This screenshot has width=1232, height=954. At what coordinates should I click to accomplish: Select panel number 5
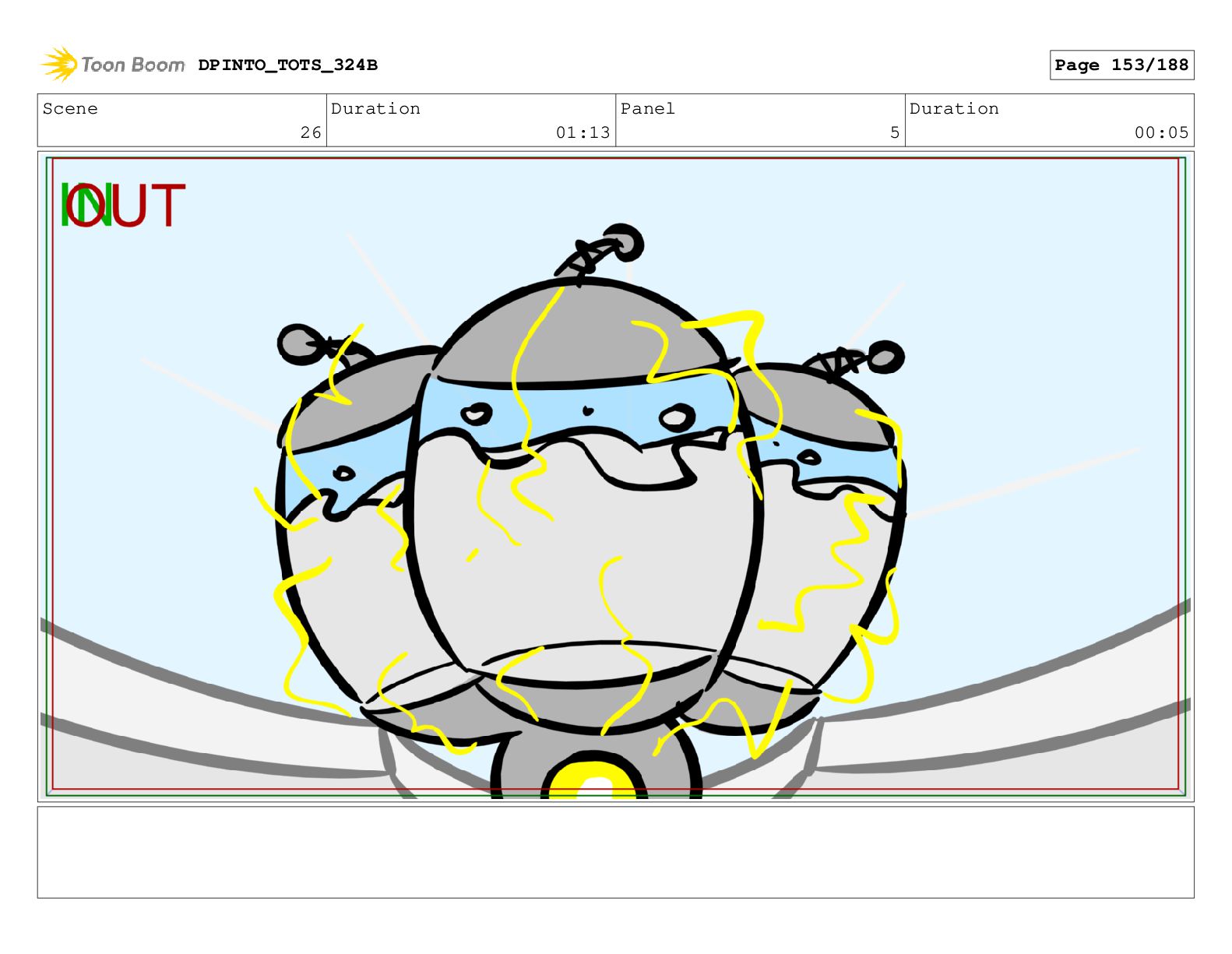point(895,132)
